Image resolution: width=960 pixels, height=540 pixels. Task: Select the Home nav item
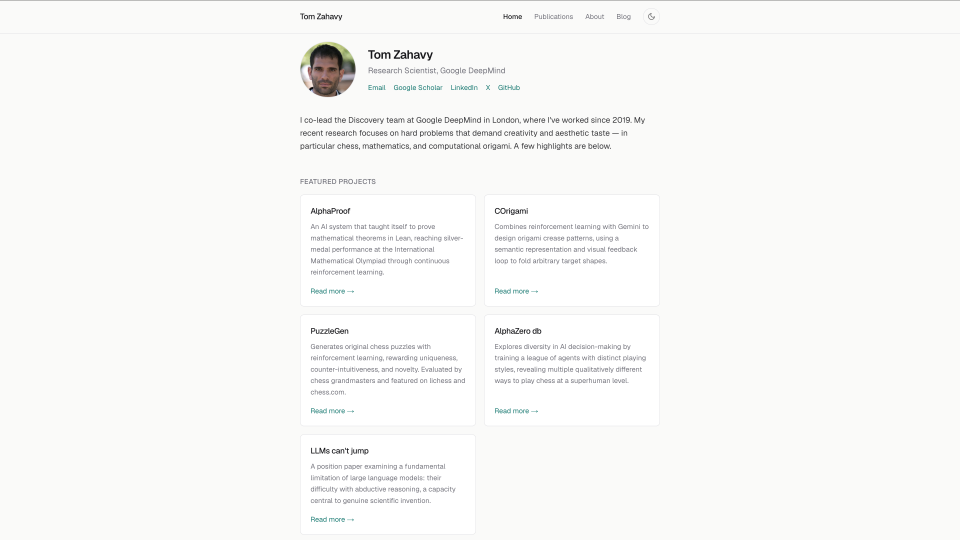[x=512, y=17]
